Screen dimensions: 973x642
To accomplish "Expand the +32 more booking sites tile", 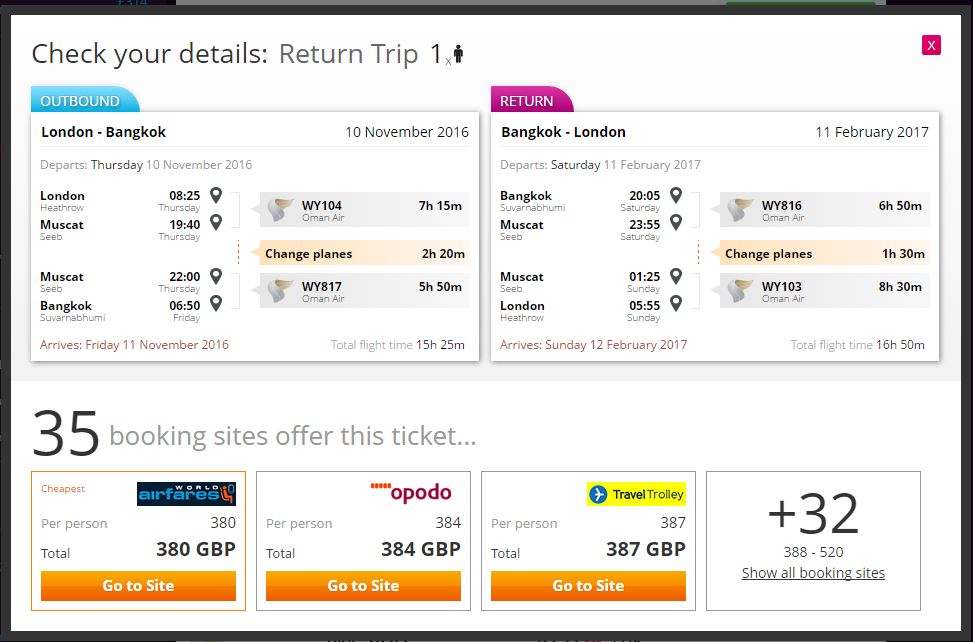I will [813, 541].
